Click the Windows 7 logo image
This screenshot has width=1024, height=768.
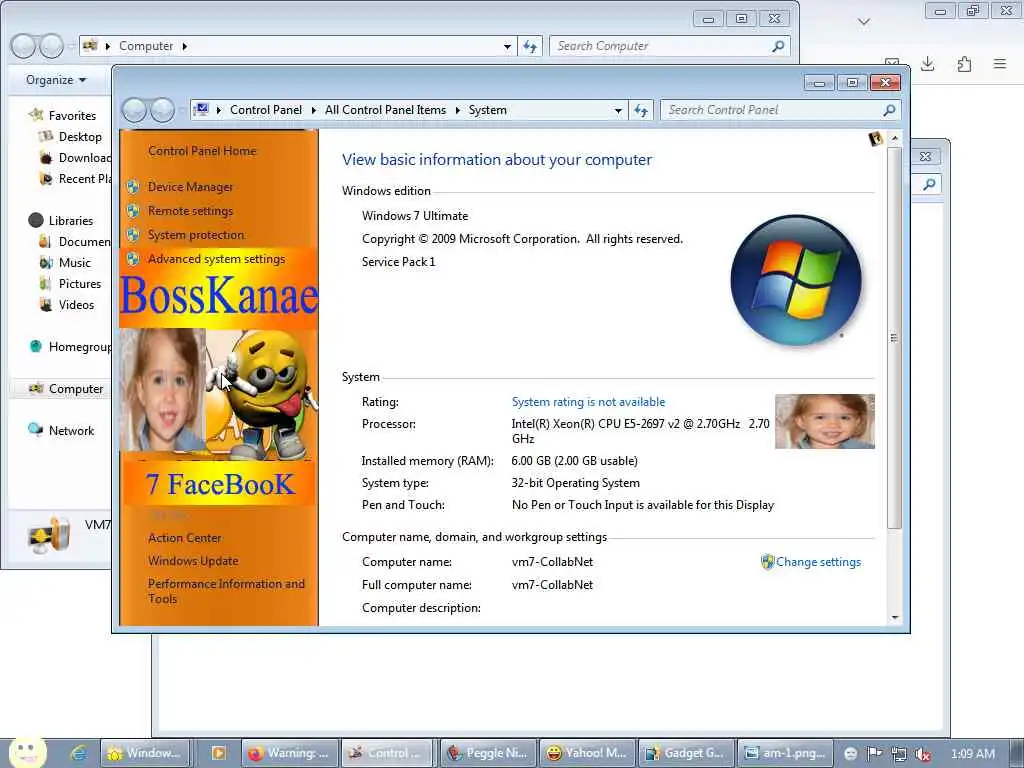pyautogui.click(x=796, y=280)
